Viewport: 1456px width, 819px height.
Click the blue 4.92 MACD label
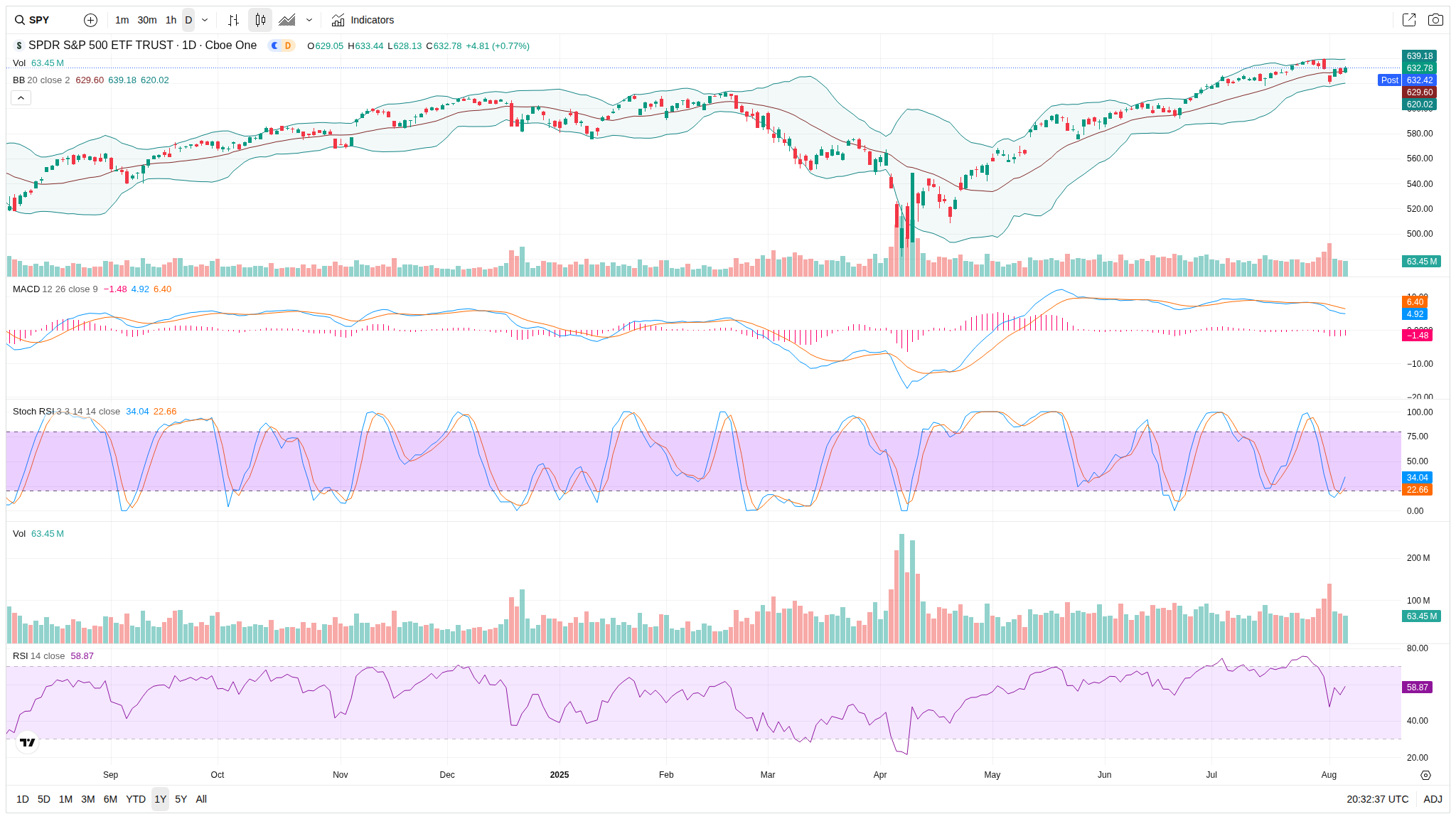1415,314
